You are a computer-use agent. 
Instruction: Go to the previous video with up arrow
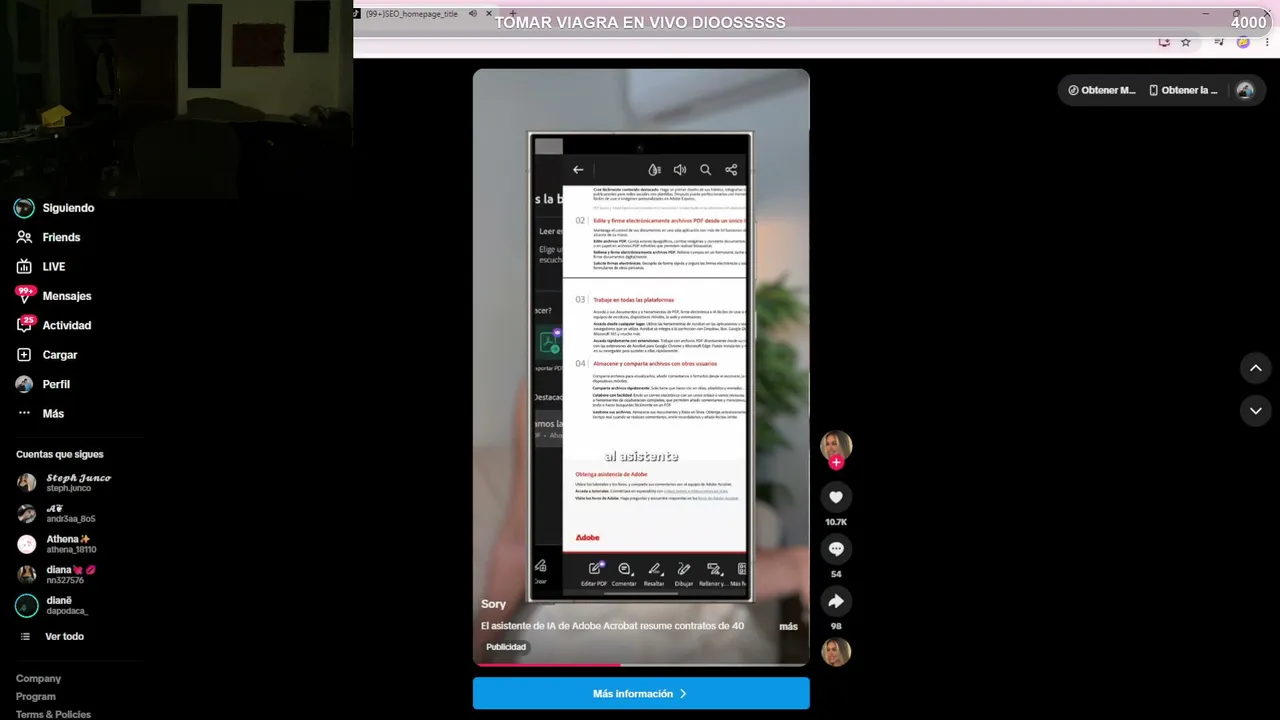(1256, 368)
